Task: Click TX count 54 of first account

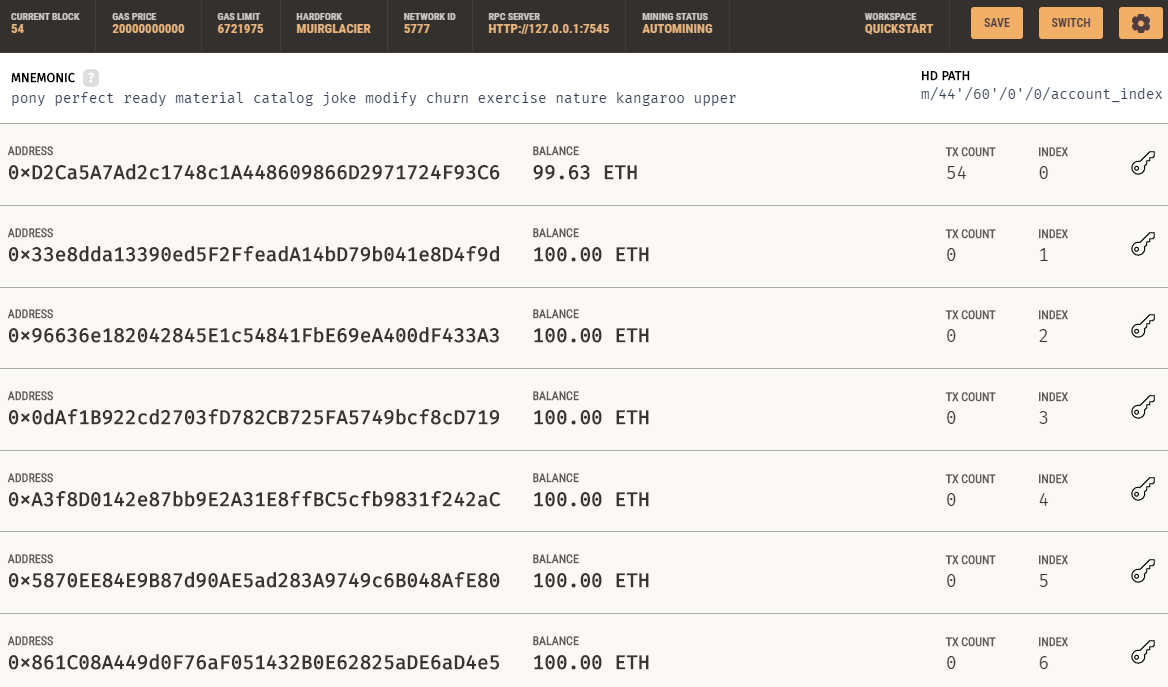Action: point(956,174)
